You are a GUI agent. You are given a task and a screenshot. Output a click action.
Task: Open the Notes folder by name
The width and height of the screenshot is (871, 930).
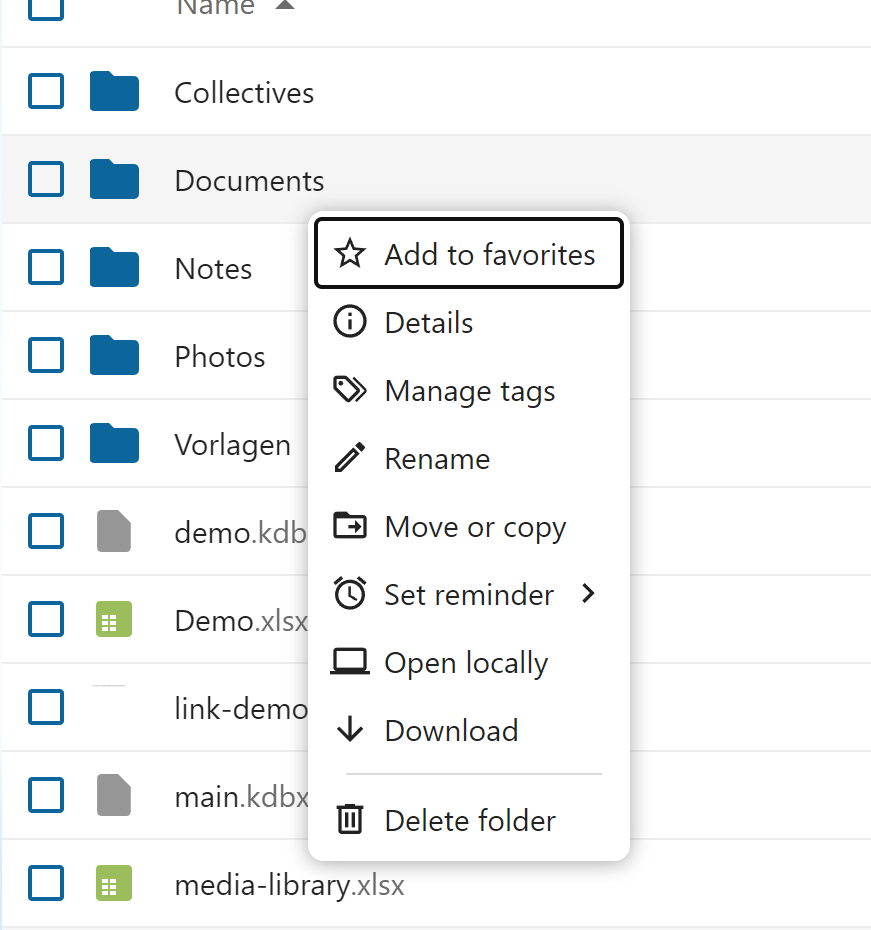tap(213, 269)
